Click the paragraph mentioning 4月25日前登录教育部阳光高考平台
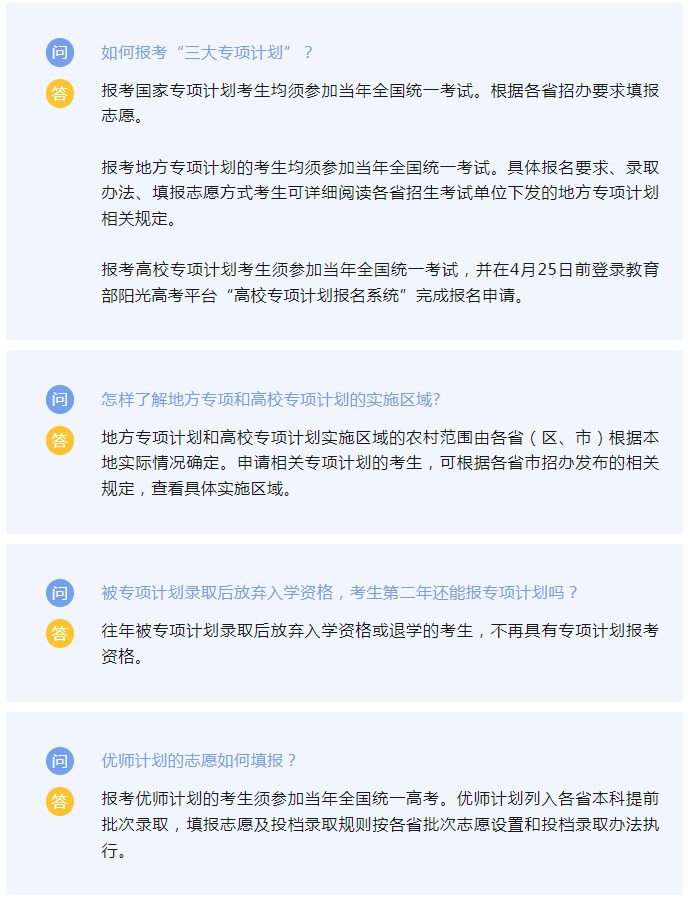Image resolution: width=690 pixels, height=903 pixels. 380,282
